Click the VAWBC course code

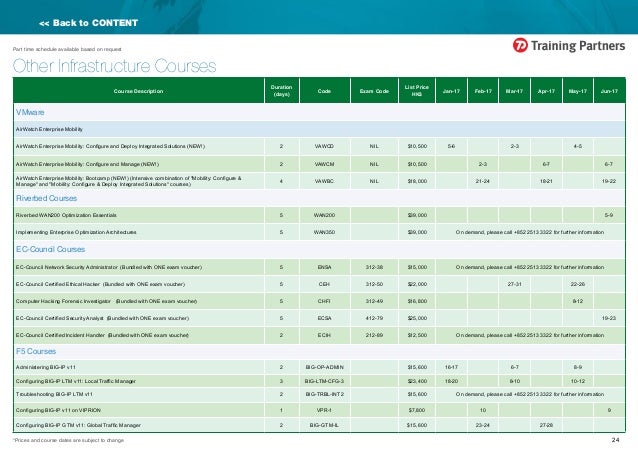324,181
